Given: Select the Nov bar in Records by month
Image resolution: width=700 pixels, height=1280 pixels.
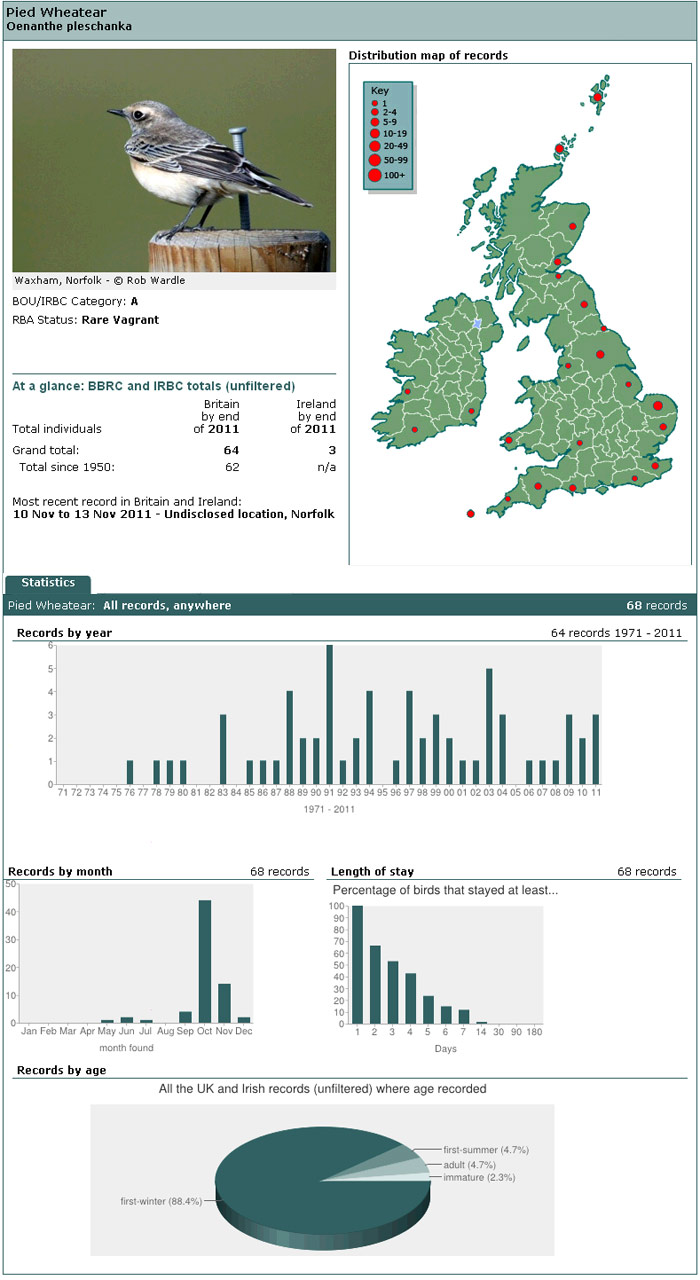Looking at the screenshot, I should (x=224, y=1003).
